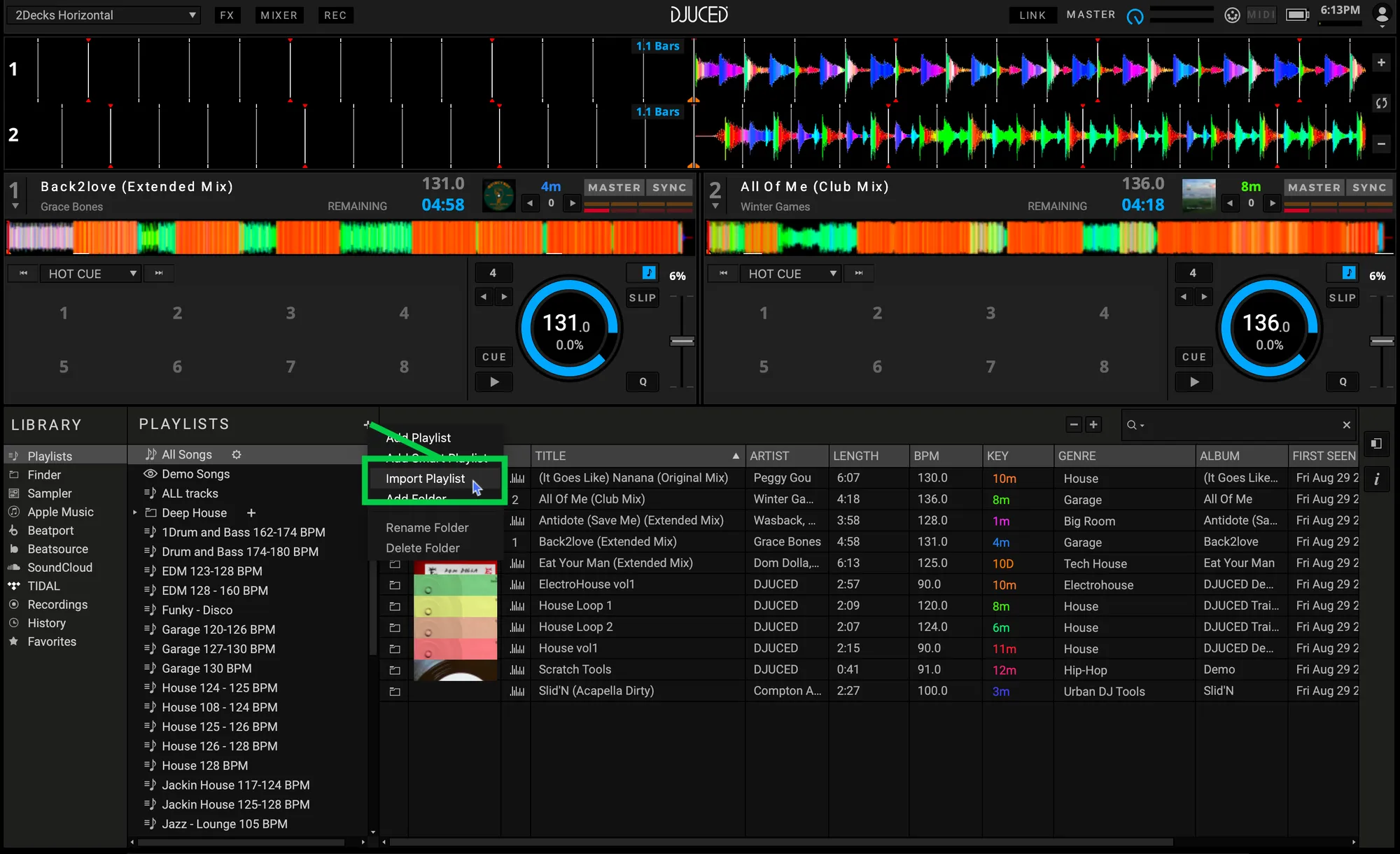Open the user profile icon at top right
The width and height of the screenshot is (1400, 854).
click(1382, 15)
